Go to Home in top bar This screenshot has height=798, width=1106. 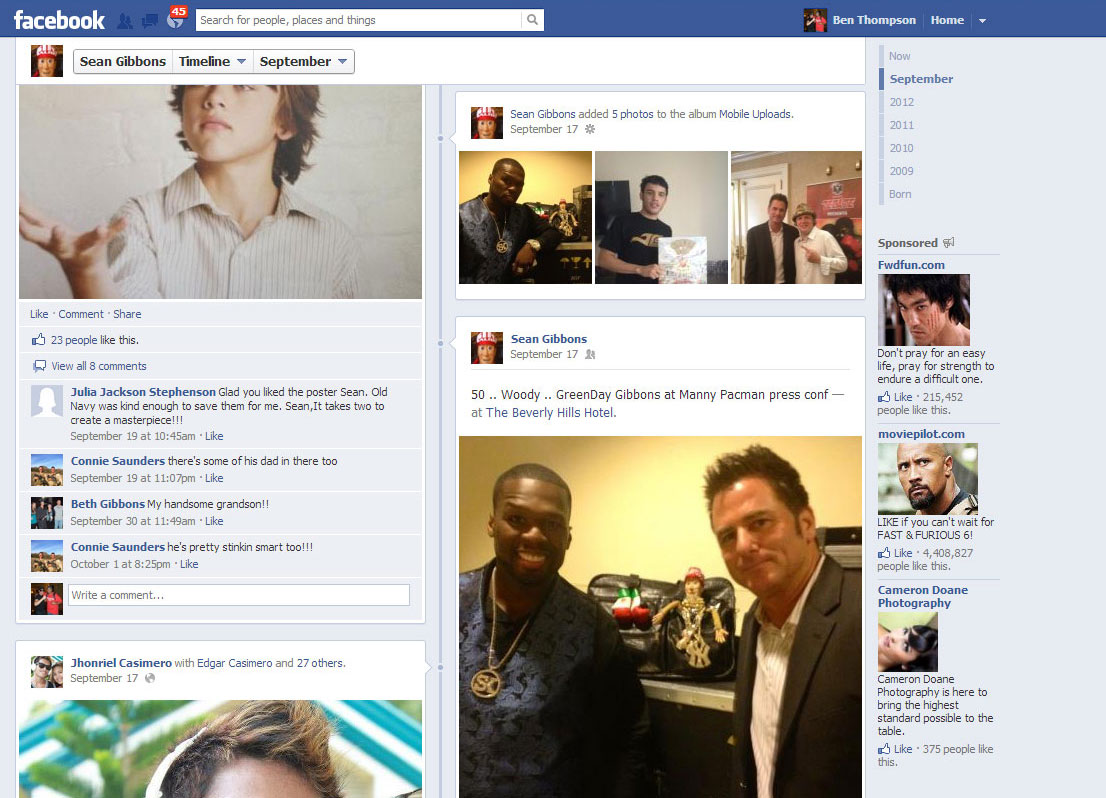pyautogui.click(x=947, y=20)
